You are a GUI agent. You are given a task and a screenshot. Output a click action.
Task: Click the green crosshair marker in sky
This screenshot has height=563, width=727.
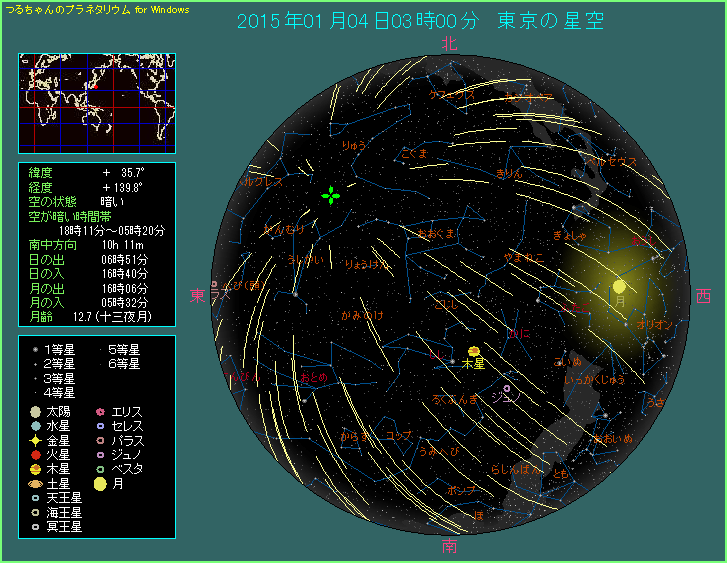click(x=330, y=195)
